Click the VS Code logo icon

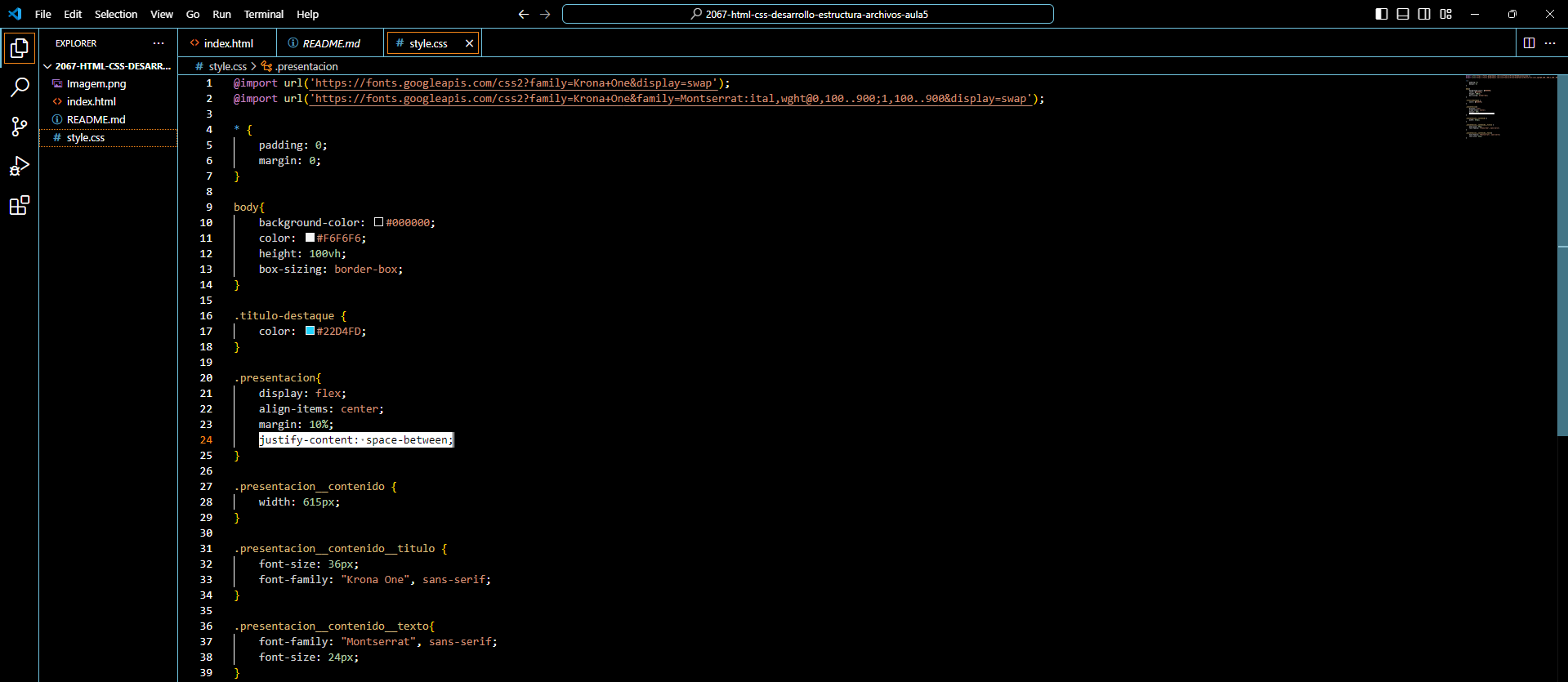click(x=15, y=14)
